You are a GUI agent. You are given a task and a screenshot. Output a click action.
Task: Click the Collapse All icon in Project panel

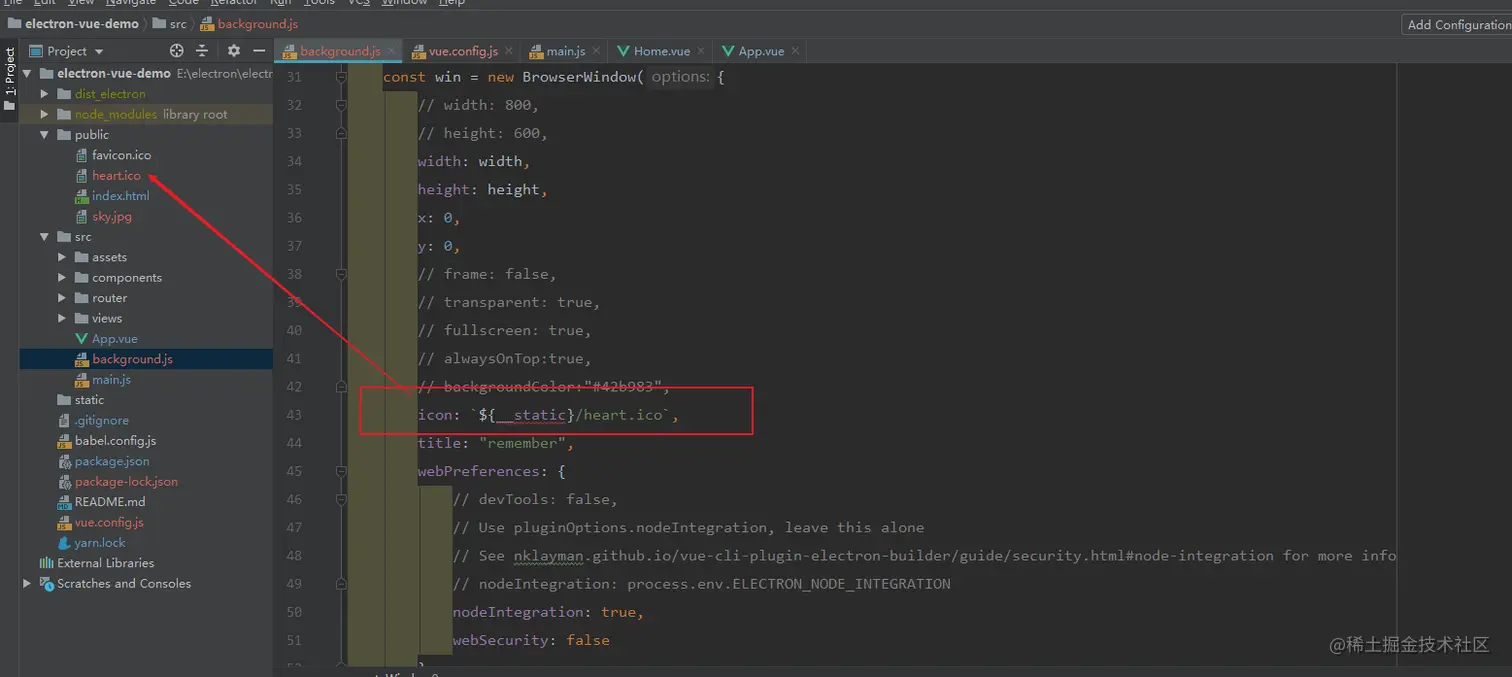click(202, 51)
